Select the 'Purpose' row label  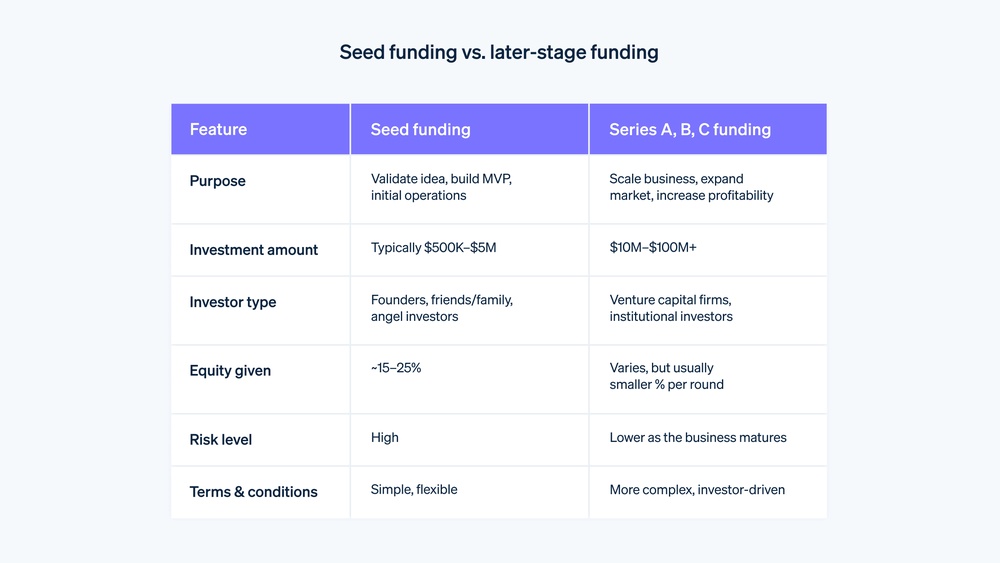217,181
